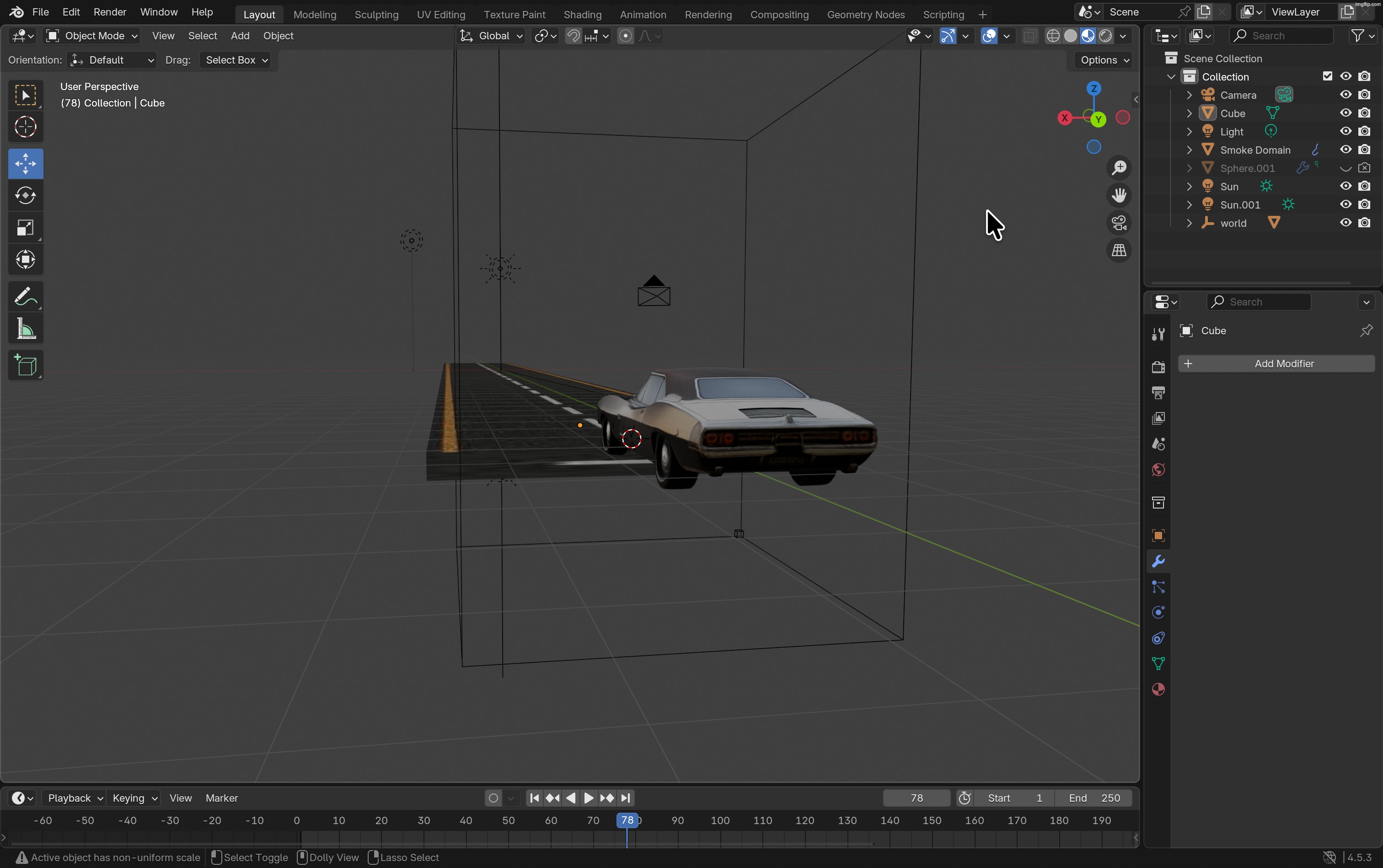Select the Move tool in the toolbar
Viewport: 1383px width, 868px height.
pos(25,163)
